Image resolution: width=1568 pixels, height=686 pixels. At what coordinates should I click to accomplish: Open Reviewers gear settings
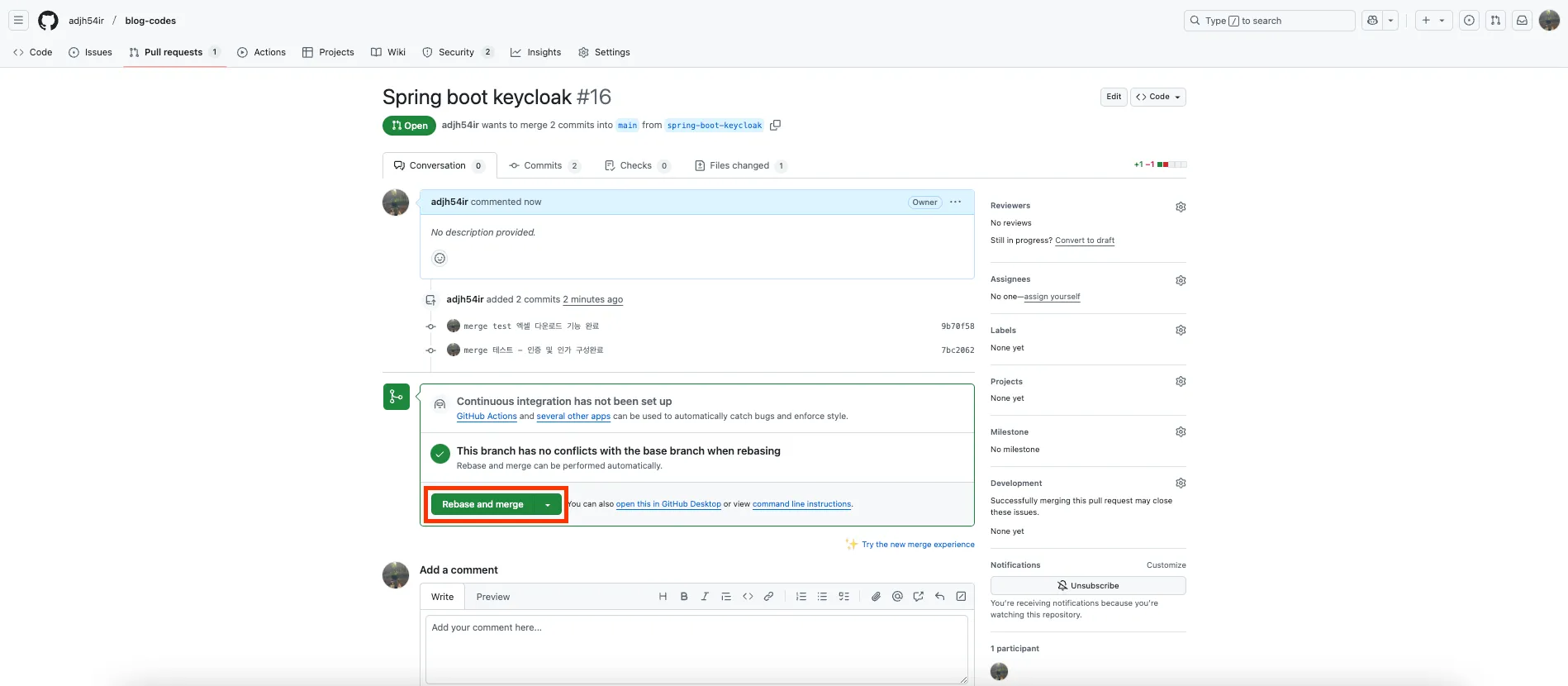[1181, 207]
